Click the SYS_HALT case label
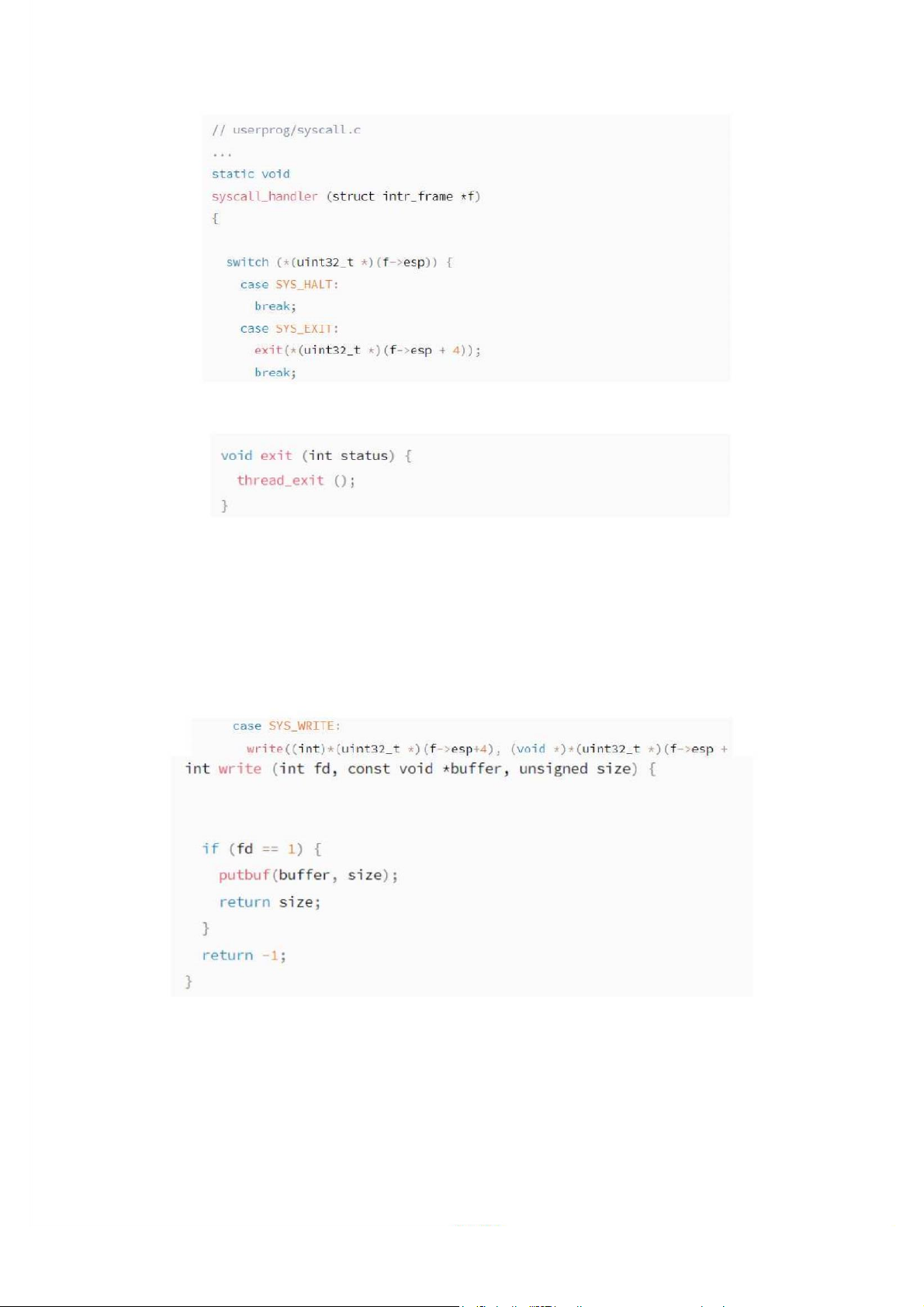 (306, 285)
